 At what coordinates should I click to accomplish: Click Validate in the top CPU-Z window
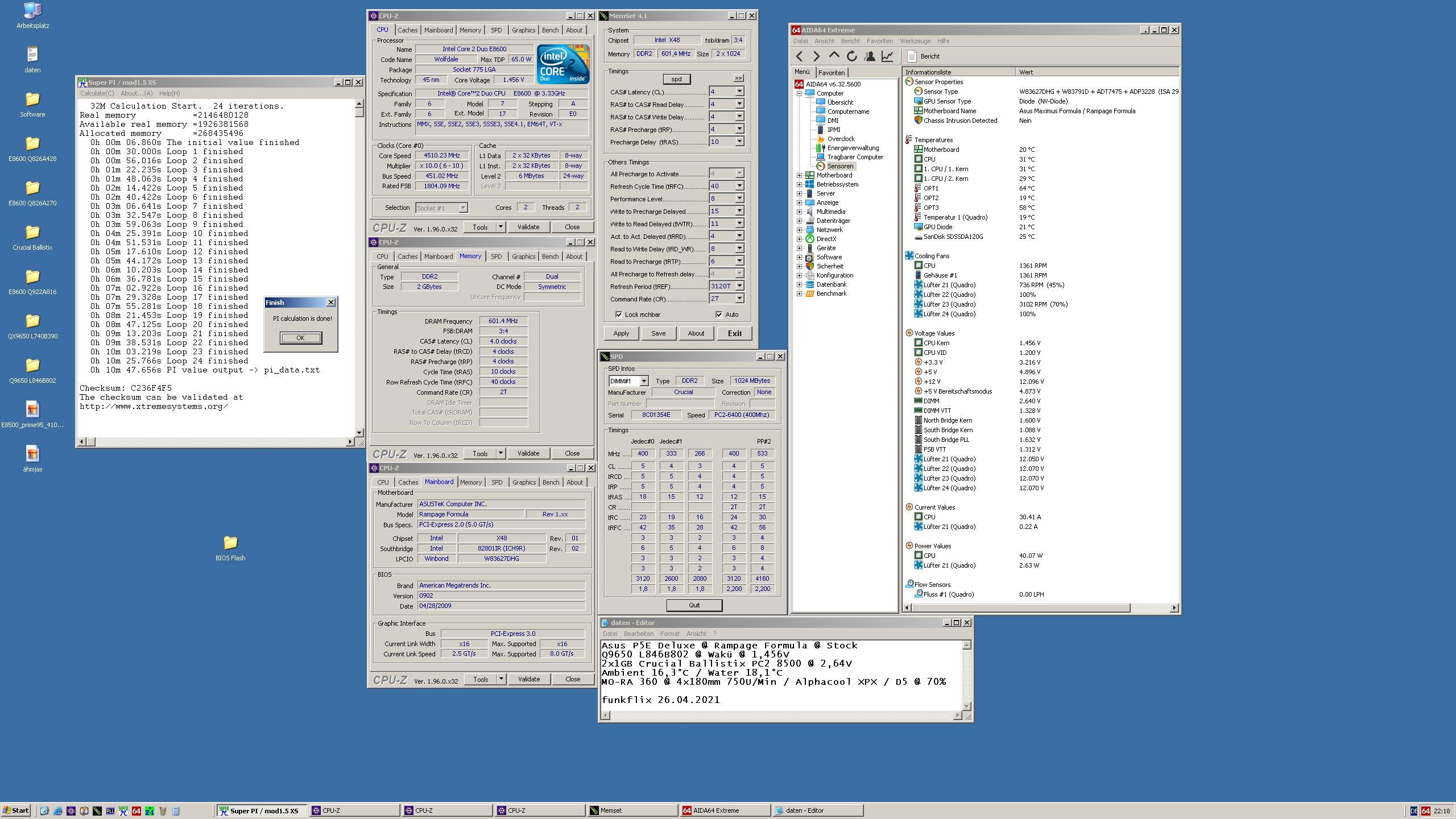pos(528,227)
